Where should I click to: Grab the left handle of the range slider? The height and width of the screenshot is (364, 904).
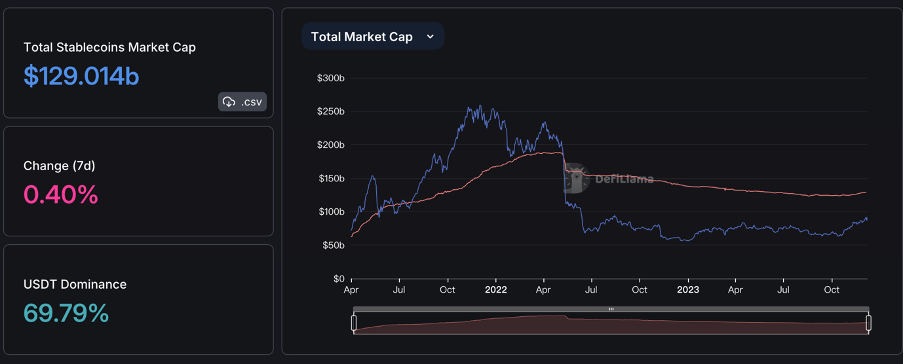click(x=354, y=322)
